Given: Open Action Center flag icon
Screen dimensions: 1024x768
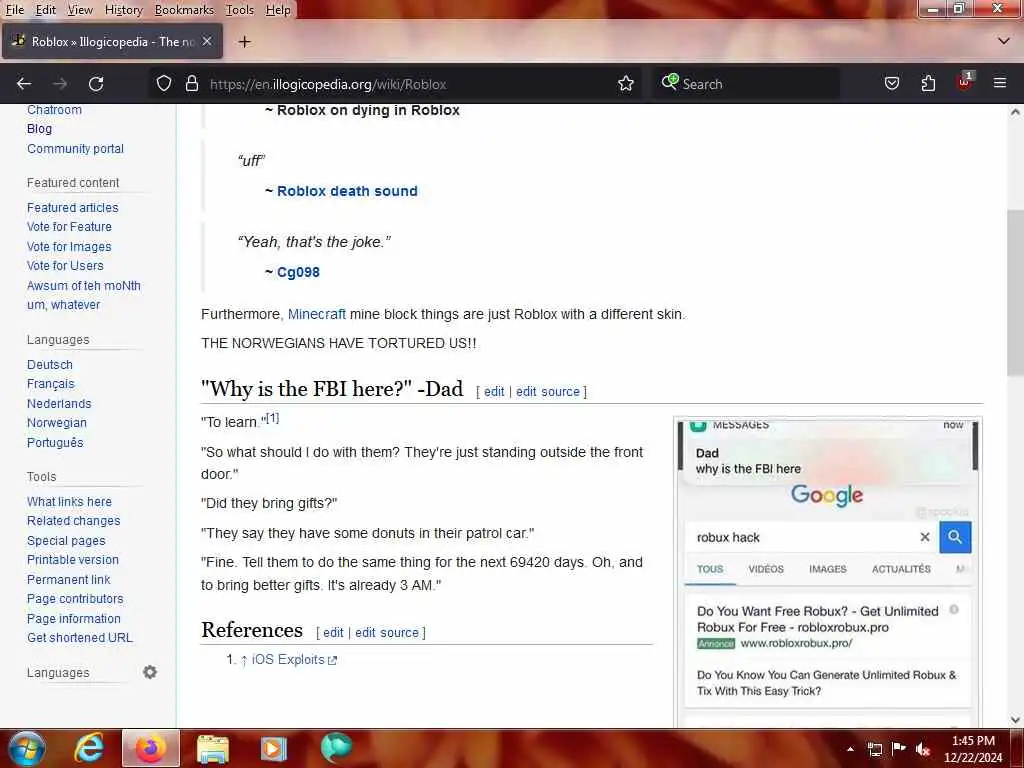Looking at the screenshot, I should tap(899, 748).
